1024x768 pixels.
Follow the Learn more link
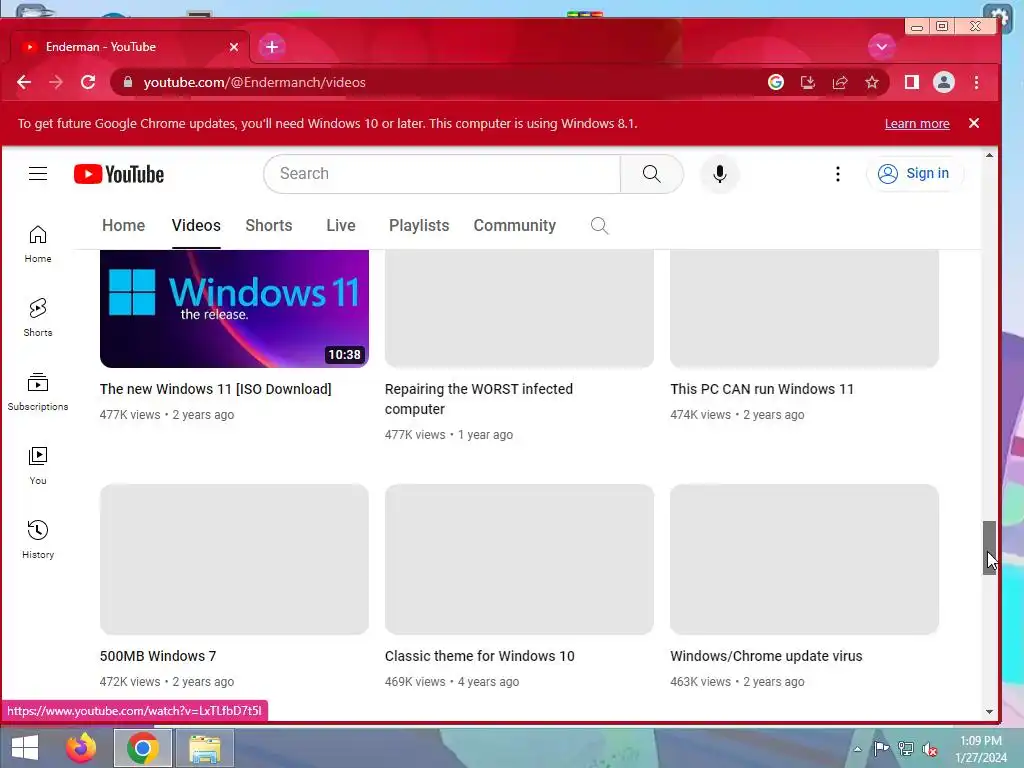click(917, 123)
